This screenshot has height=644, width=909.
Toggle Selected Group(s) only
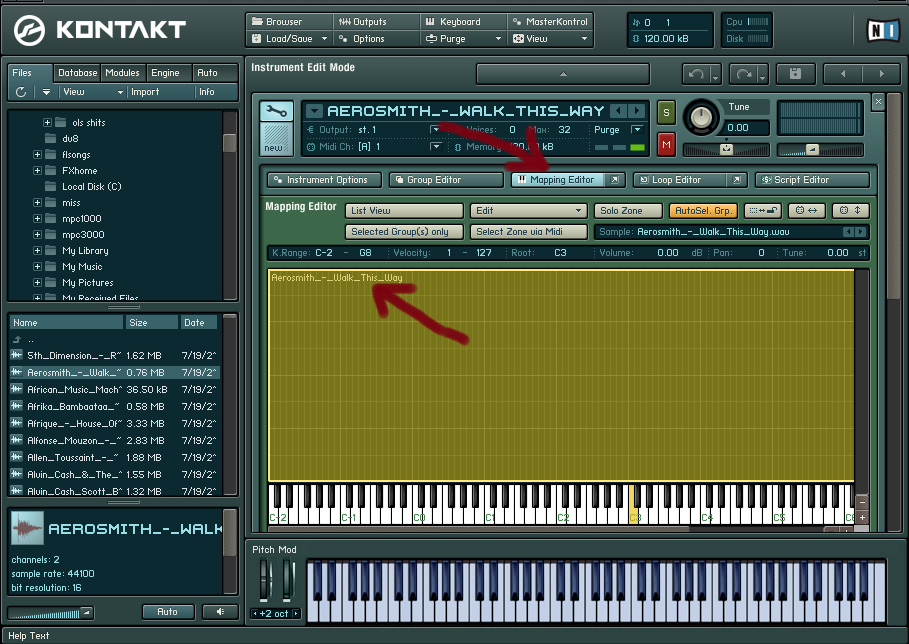(404, 232)
